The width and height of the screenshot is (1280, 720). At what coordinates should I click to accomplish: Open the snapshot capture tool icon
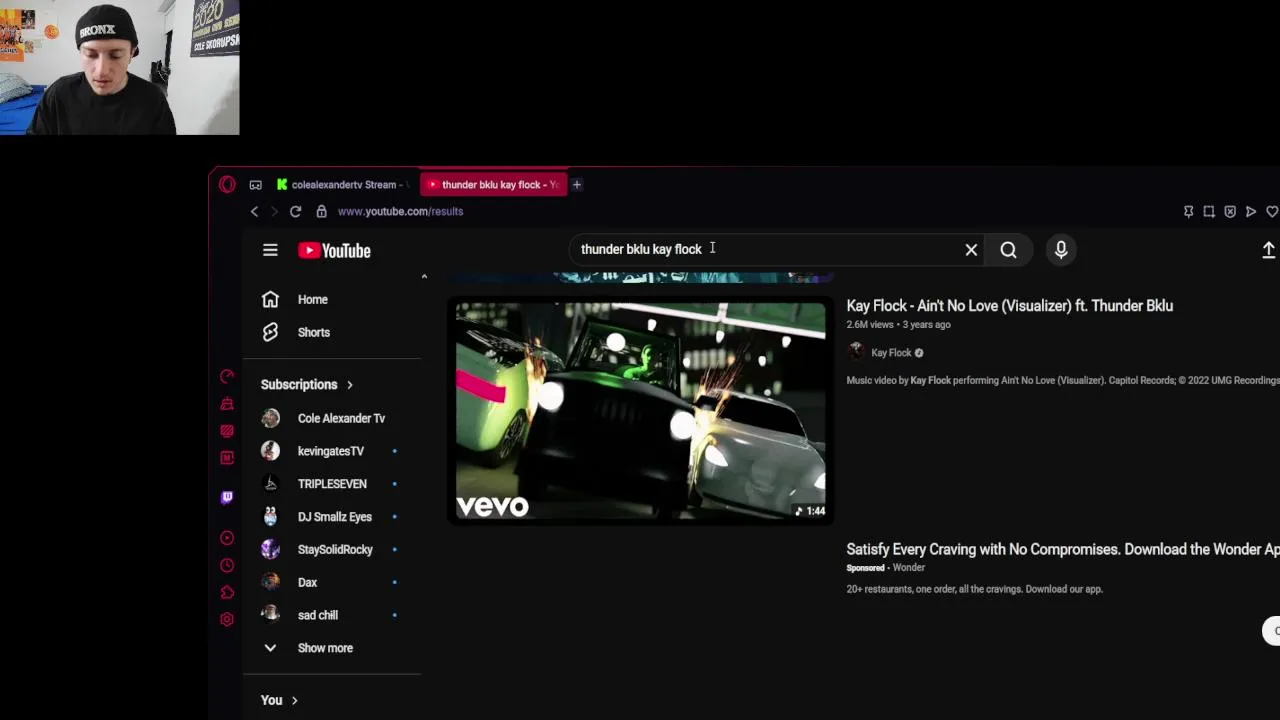click(1209, 212)
